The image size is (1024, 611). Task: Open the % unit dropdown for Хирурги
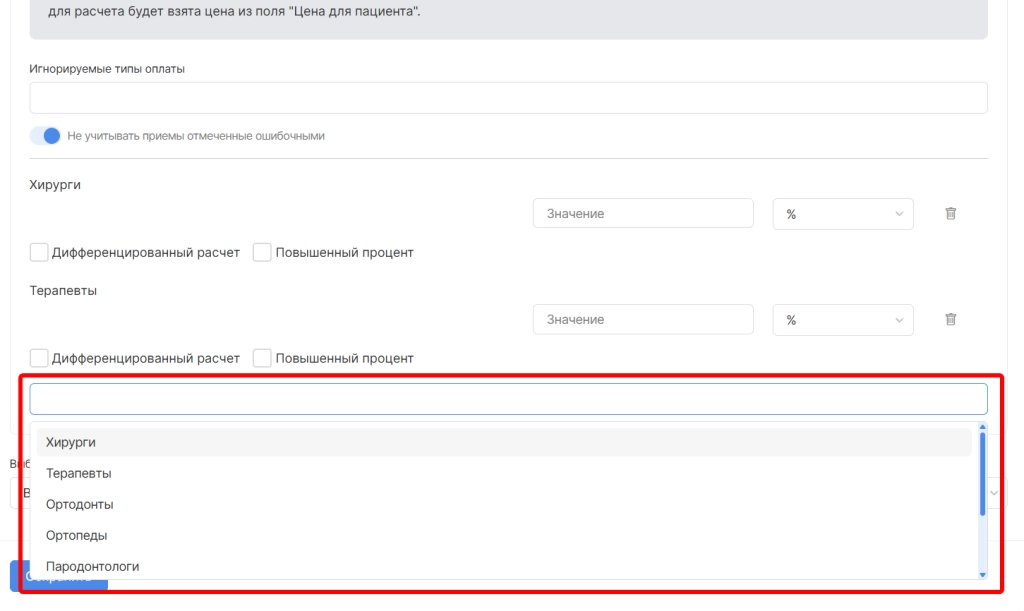[842, 214]
